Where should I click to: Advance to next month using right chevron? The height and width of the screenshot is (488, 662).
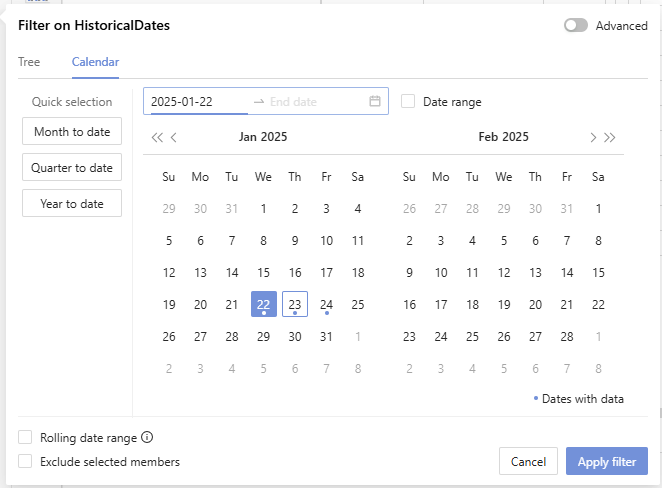click(593, 138)
